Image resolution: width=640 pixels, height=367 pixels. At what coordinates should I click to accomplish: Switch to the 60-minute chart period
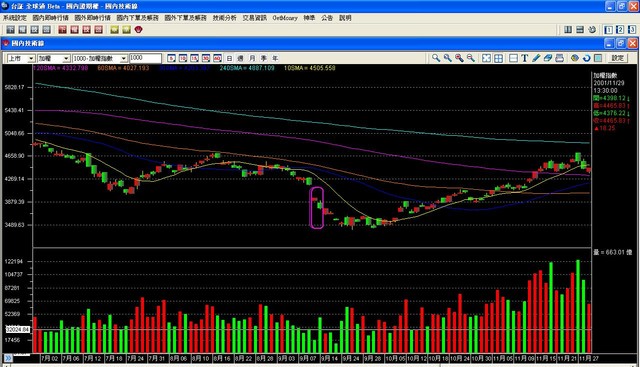[x=217, y=58]
